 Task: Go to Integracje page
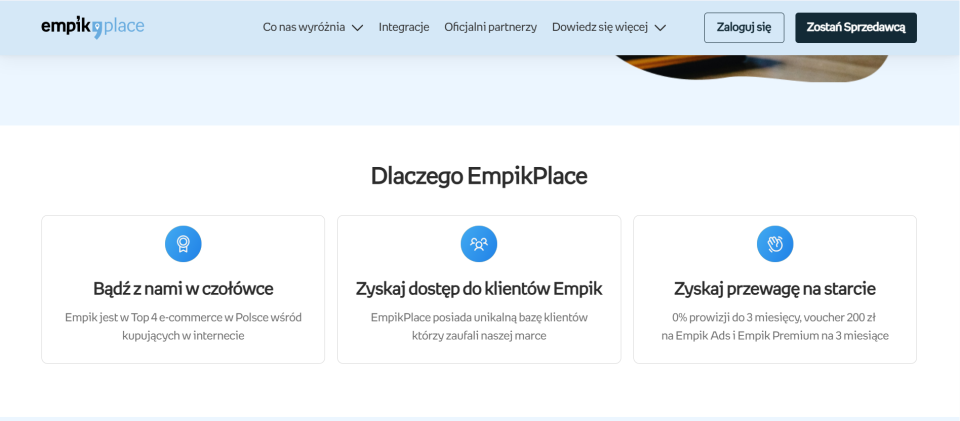point(404,27)
